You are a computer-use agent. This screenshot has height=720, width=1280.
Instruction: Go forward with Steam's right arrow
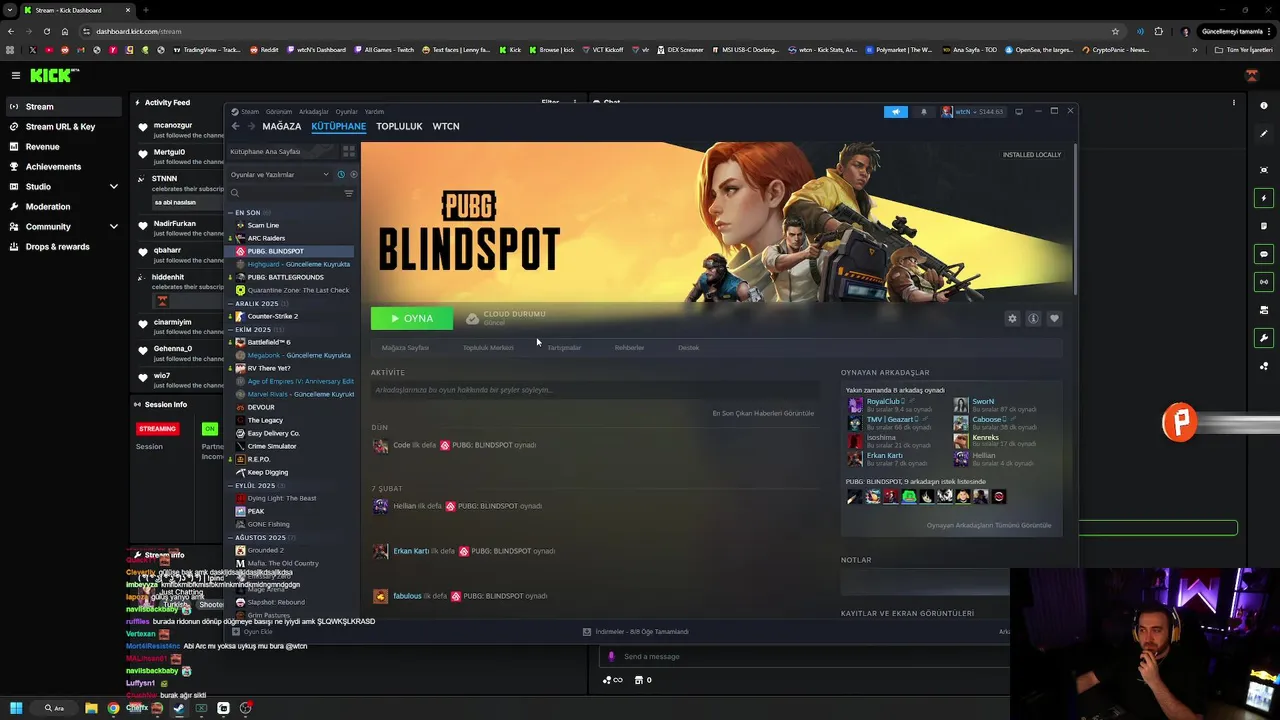tap(250, 126)
